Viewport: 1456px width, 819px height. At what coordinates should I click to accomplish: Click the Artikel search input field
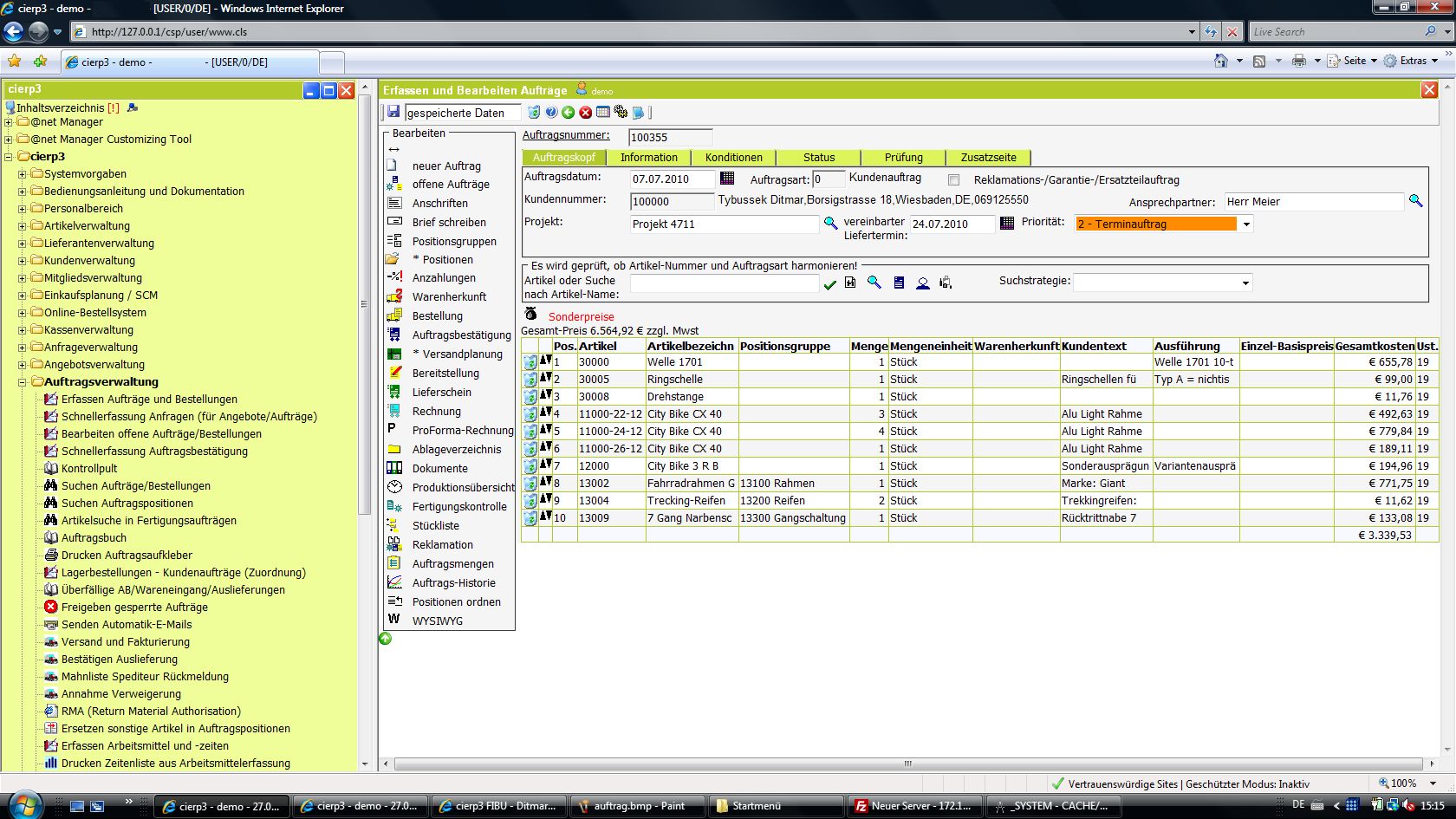[724, 283]
